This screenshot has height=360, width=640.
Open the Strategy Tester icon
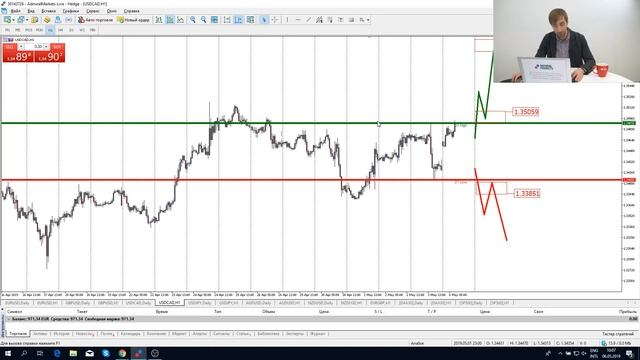[69, 20]
